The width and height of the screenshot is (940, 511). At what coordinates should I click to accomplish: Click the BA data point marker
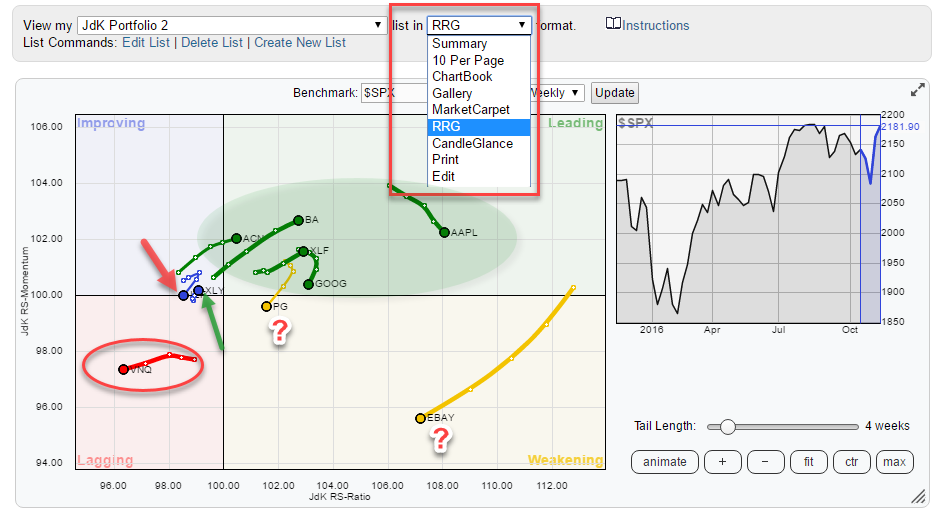[298, 221]
